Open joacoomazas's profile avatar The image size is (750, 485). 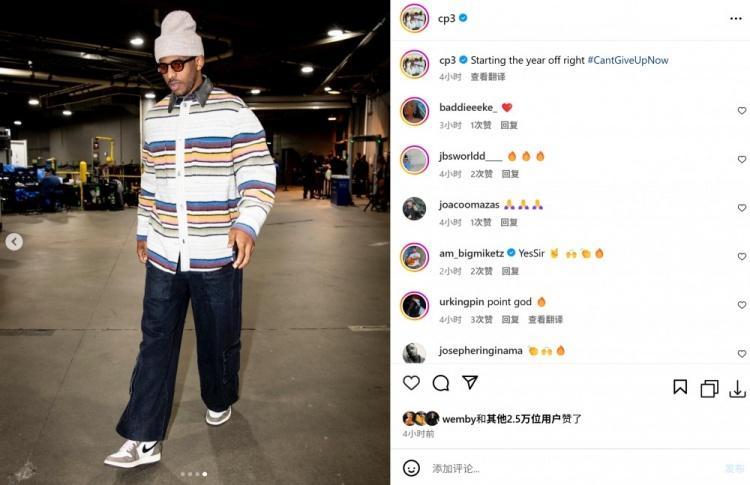pyautogui.click(x=414, y=209)
